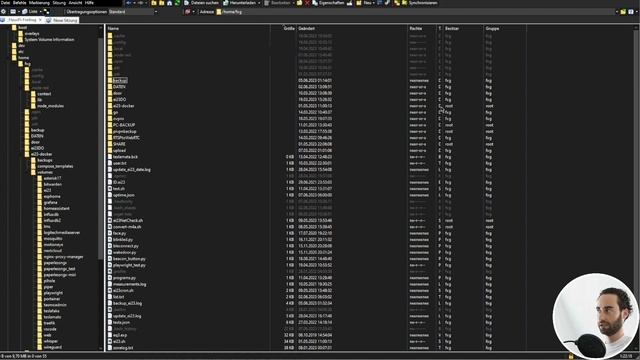This screenshot has width=640, height=360.
Task: Open the Sitzung menu
Action: (59, 2)
